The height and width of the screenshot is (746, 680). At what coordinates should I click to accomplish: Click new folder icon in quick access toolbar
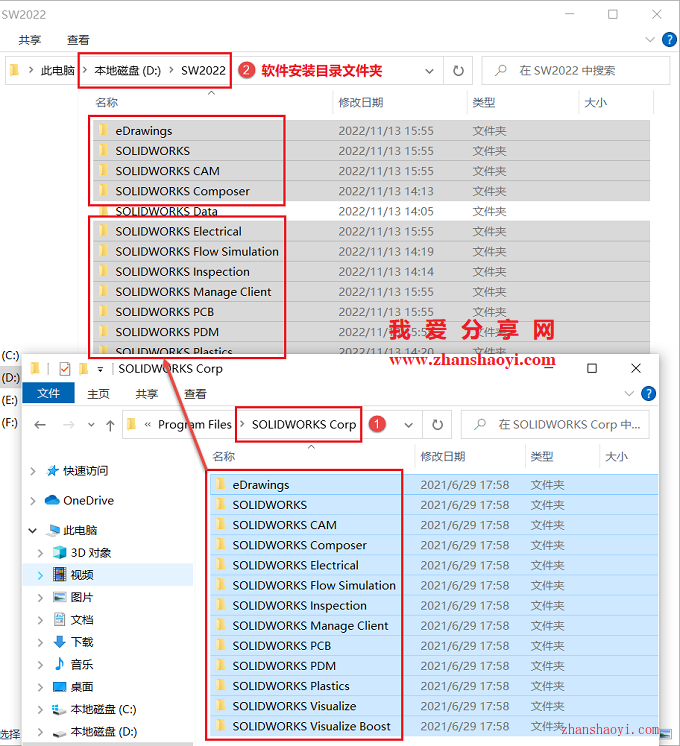pos(83,369)
